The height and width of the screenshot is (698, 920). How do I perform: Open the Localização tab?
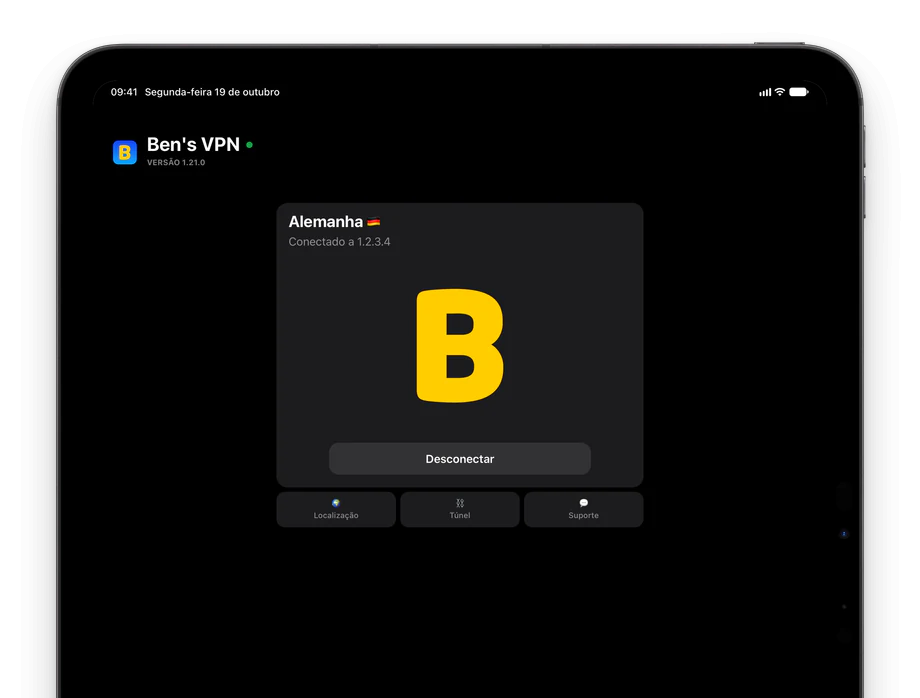click(x=336, y=509)
